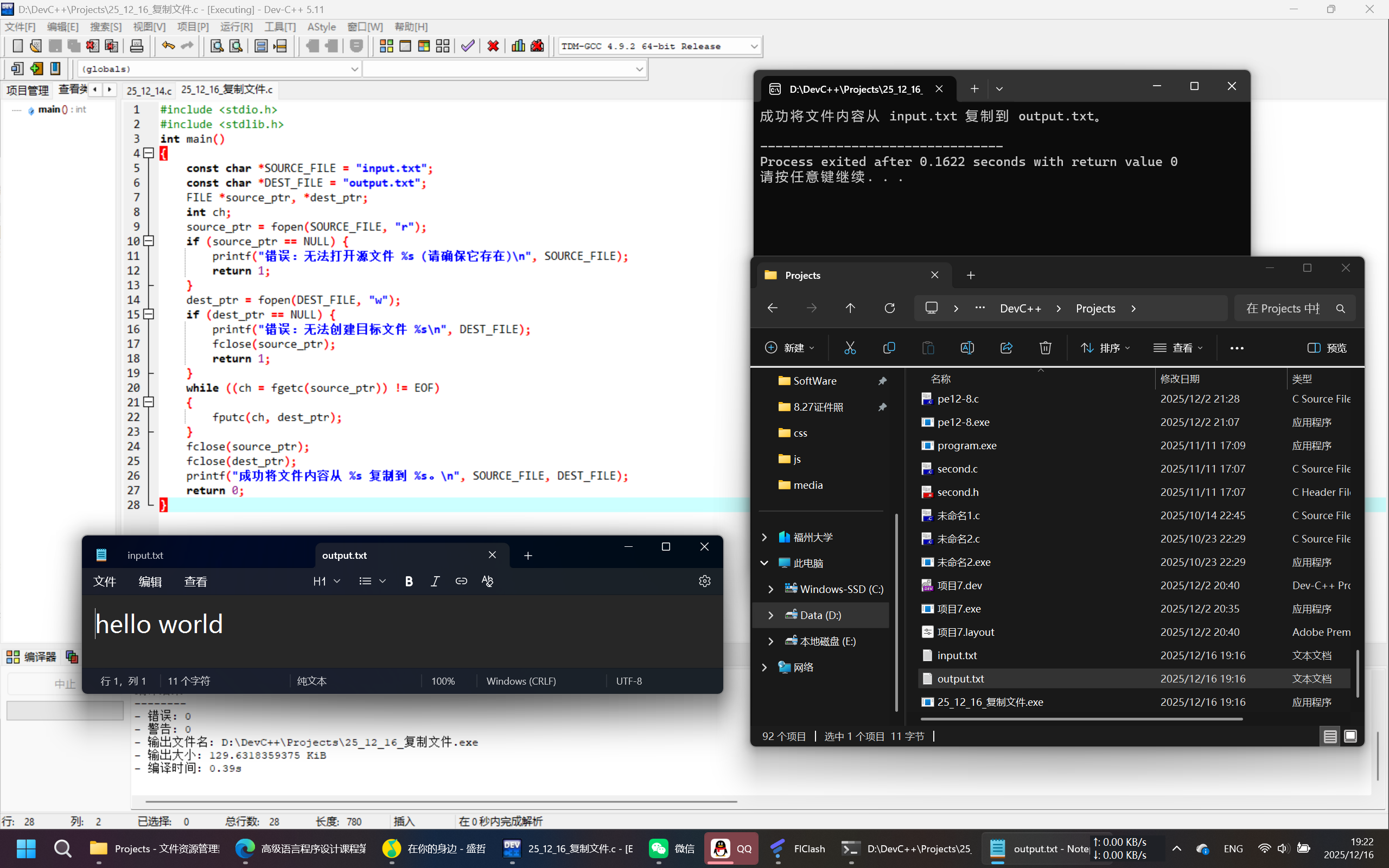Viewport: 1389px width, 868px height.
Task: Click the red X stop execution icon
Action: (x=493, y=46)
